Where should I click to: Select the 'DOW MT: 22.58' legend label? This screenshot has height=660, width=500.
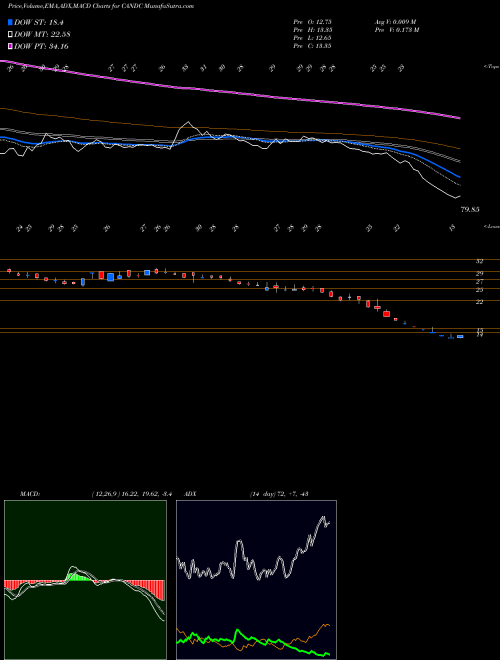(x=42, y=34)
